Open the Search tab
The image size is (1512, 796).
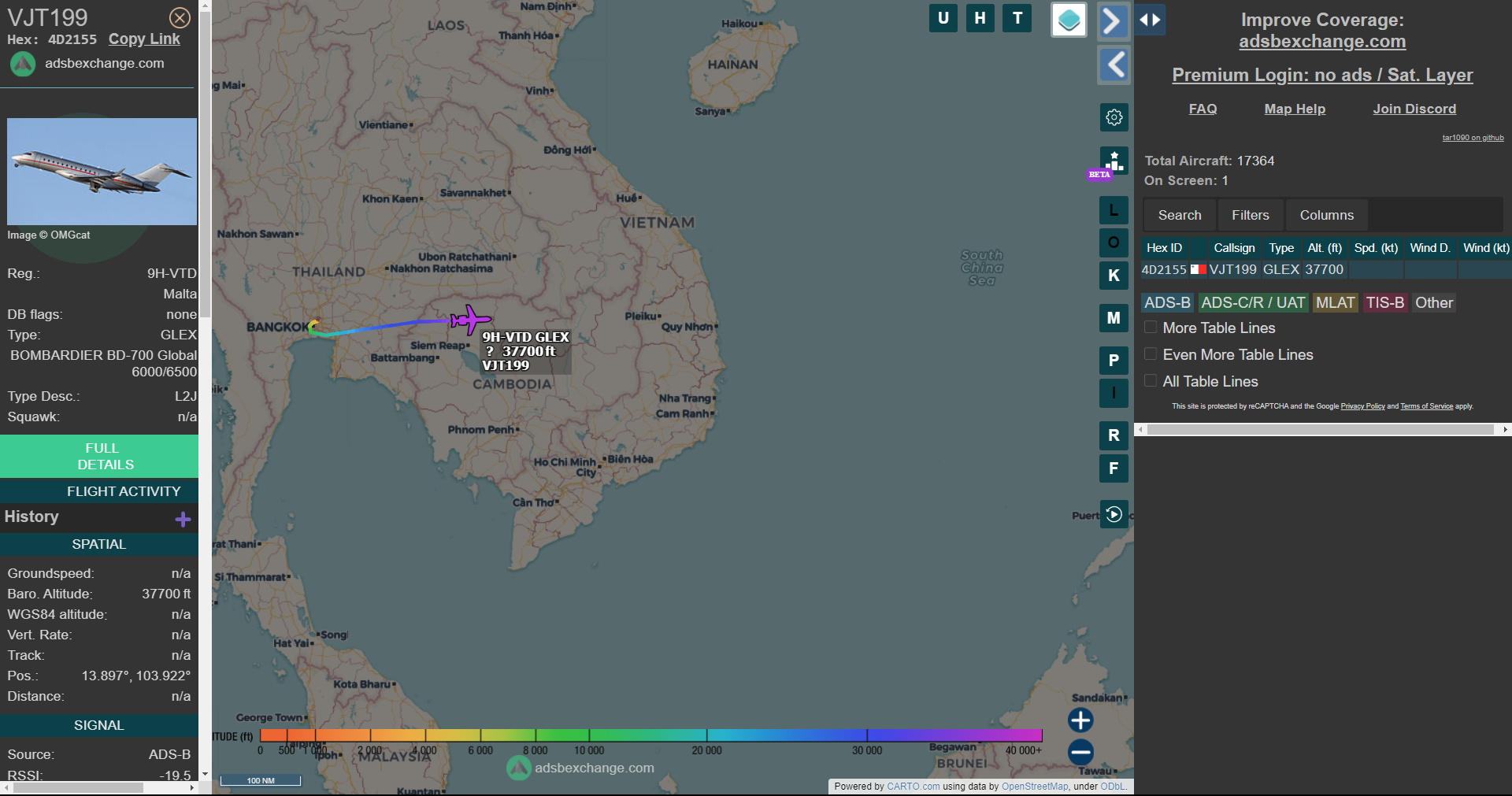[1180, 215]
